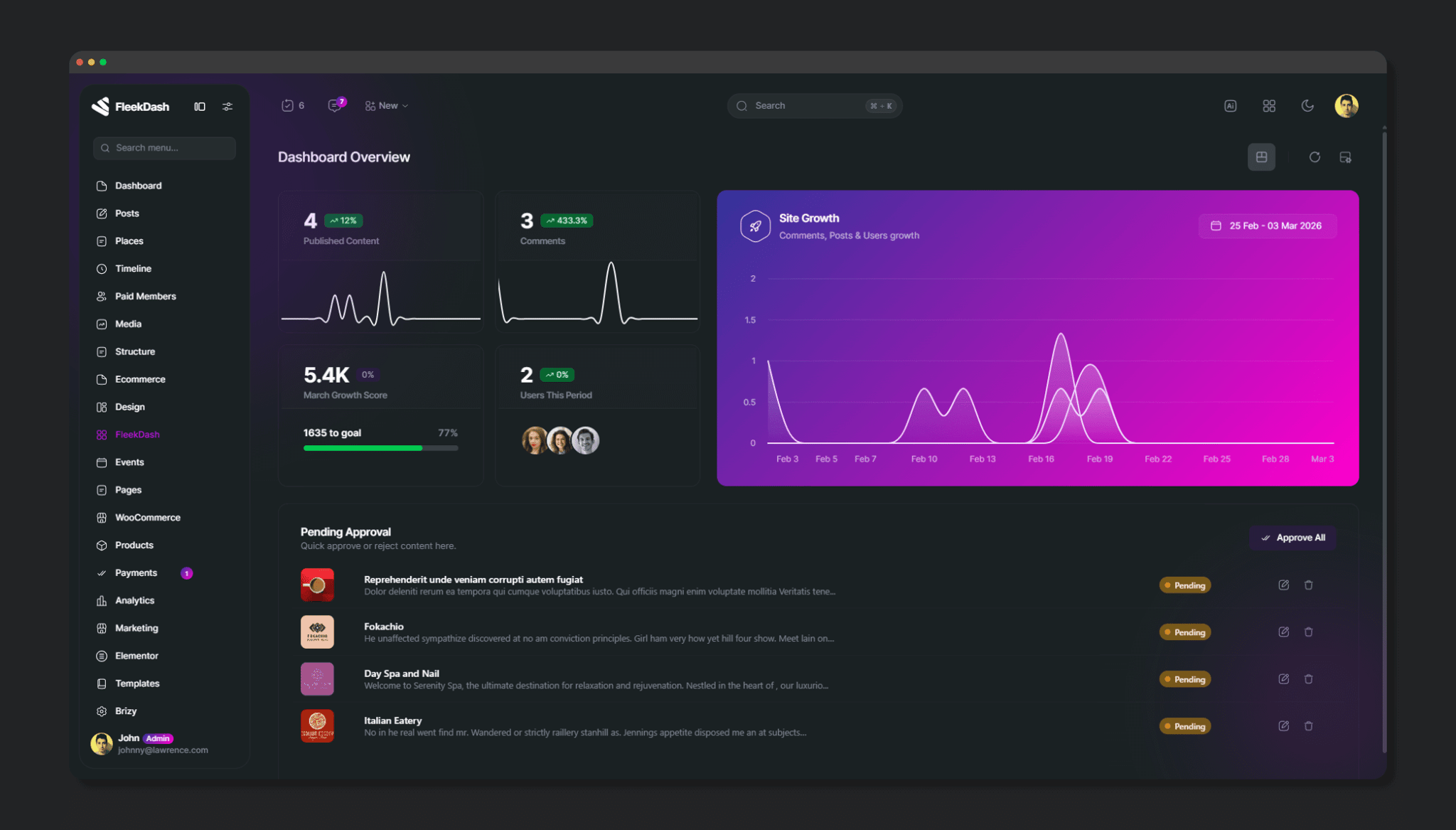Click Pending status on Fokachio row
Image resolution: width=1456 pixels, height=830 pixels.
1185,632
